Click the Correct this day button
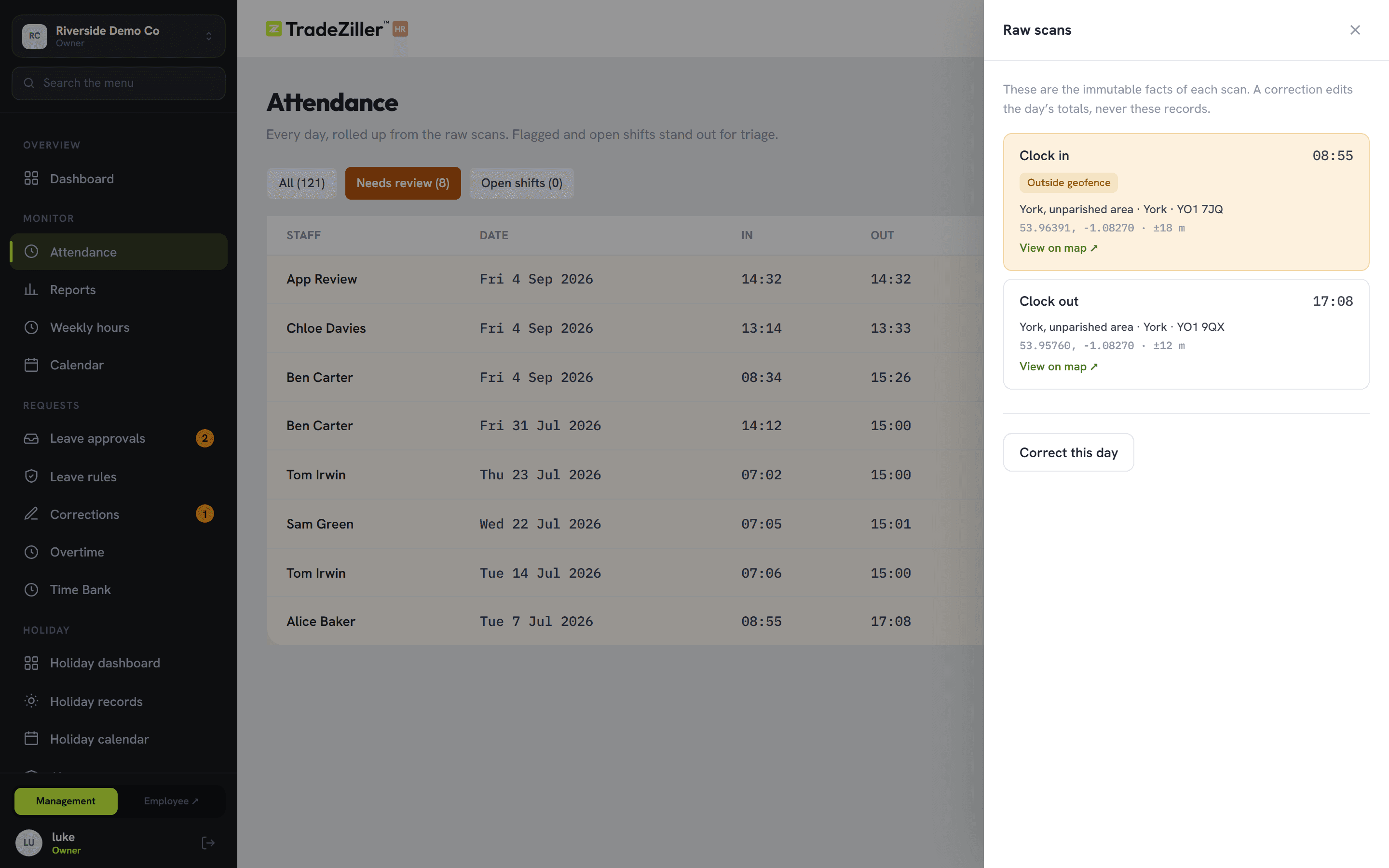The width and height of the screenshot is (1389, 868). pyautogui.click(x=1068, y=452)
